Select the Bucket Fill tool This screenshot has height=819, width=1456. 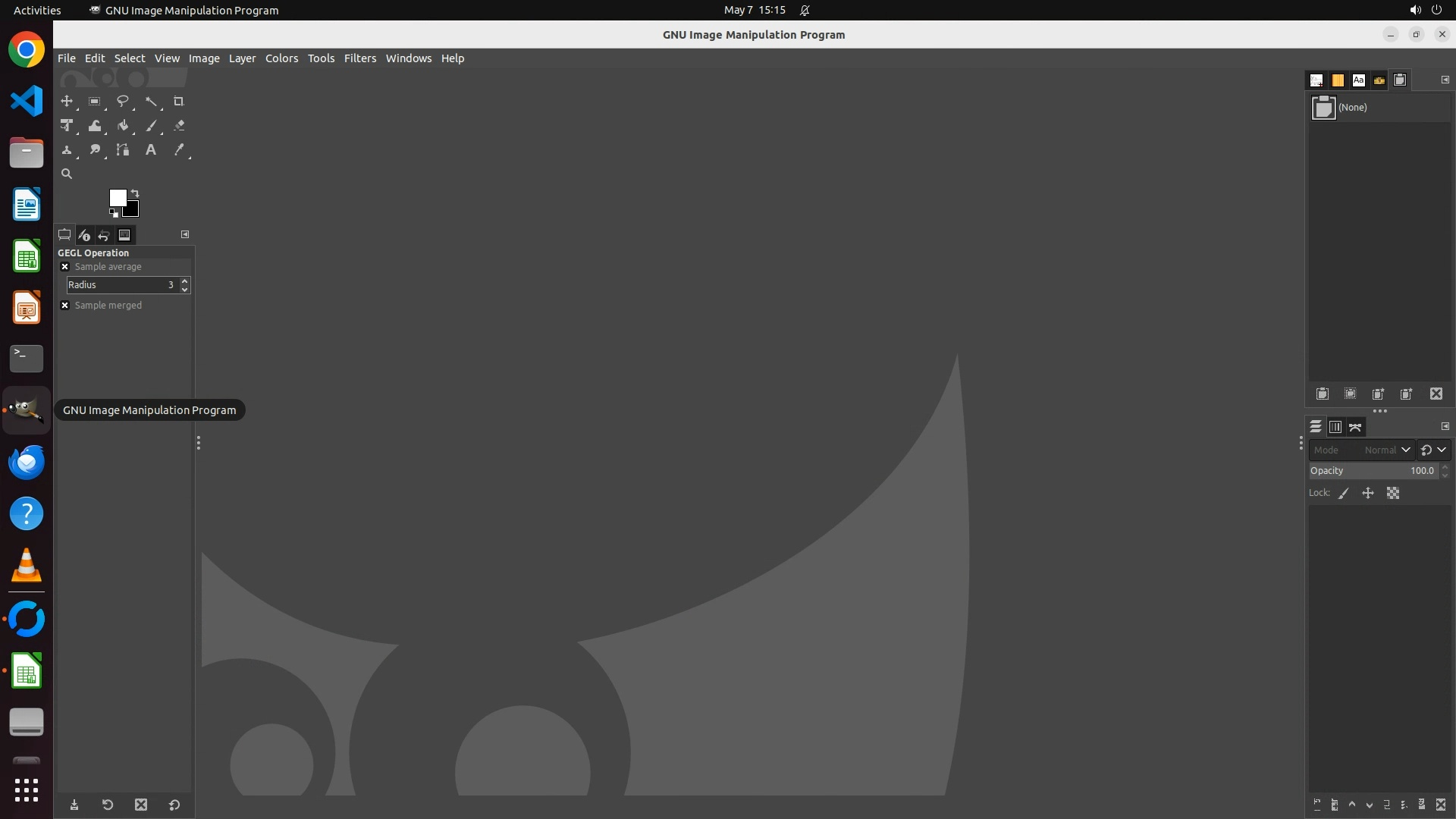pos(123,126)
